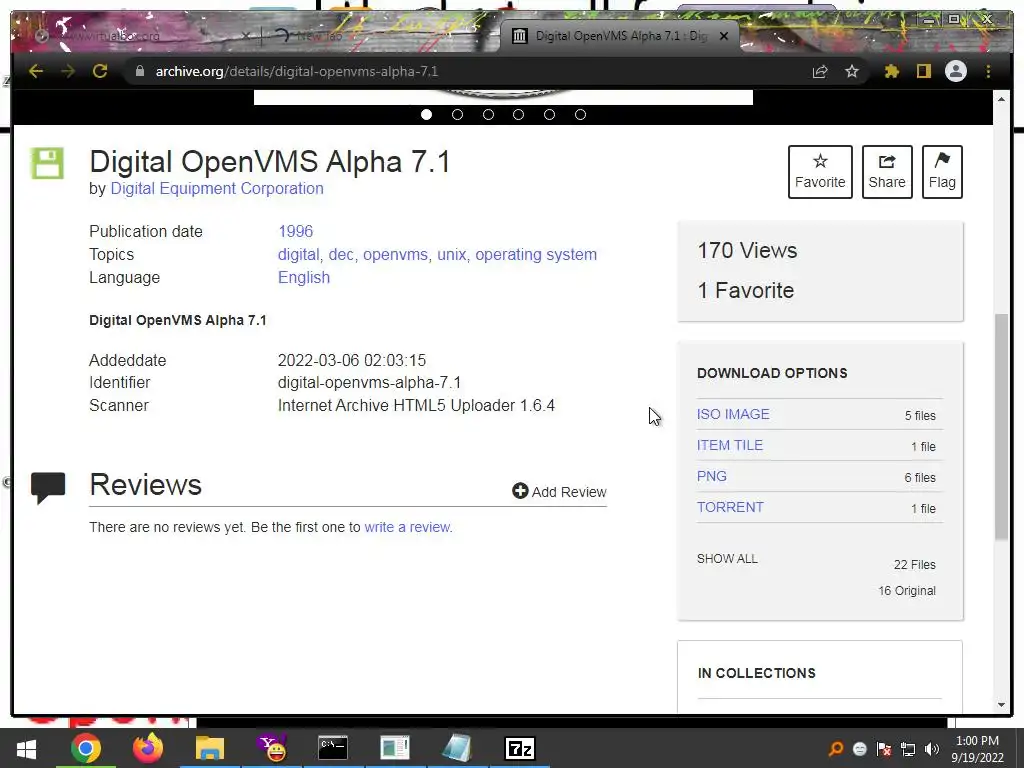Screen dimensions: 1024x768
Task: Click the operating system topic link
Action: (536, 254)
